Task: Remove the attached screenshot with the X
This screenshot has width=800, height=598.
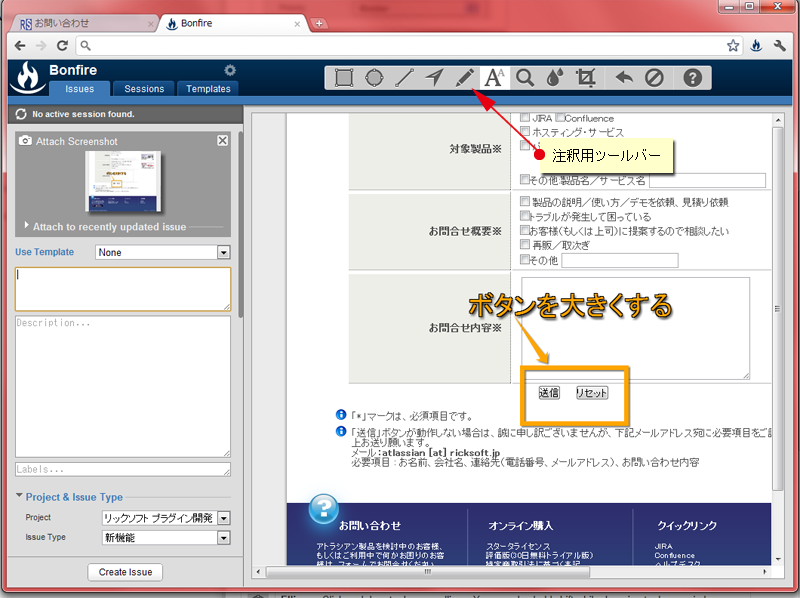Action: [222, 140]
